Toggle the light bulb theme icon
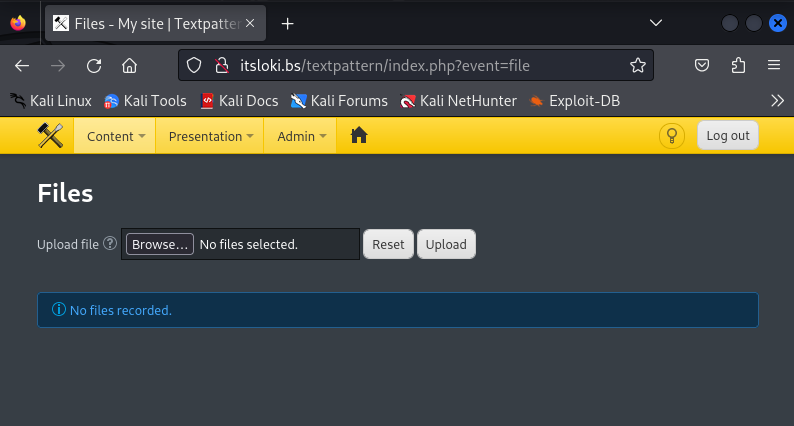Image resolution: width=794 pixels, height=426 pixels. click(672, 136)
